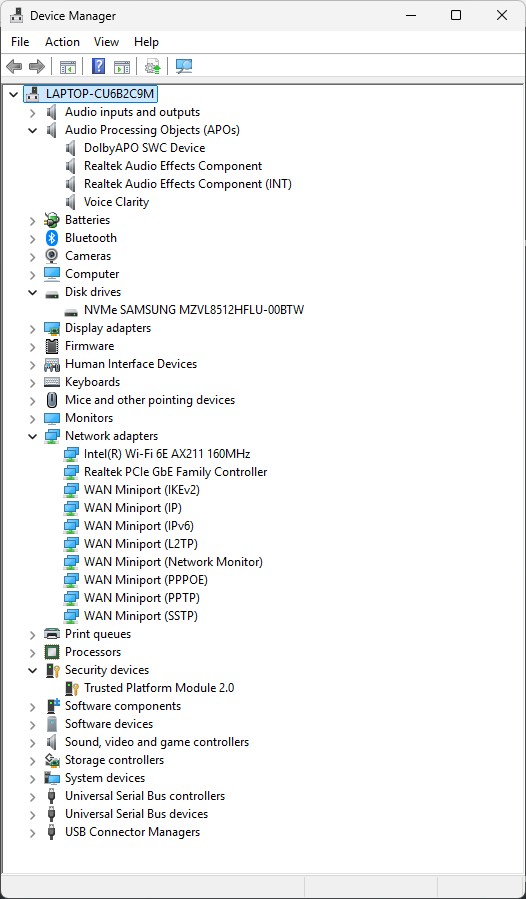Click the Print queues printer icon
Image resolution: width=526 pixels, height=899 pixels.
(52, 634)
